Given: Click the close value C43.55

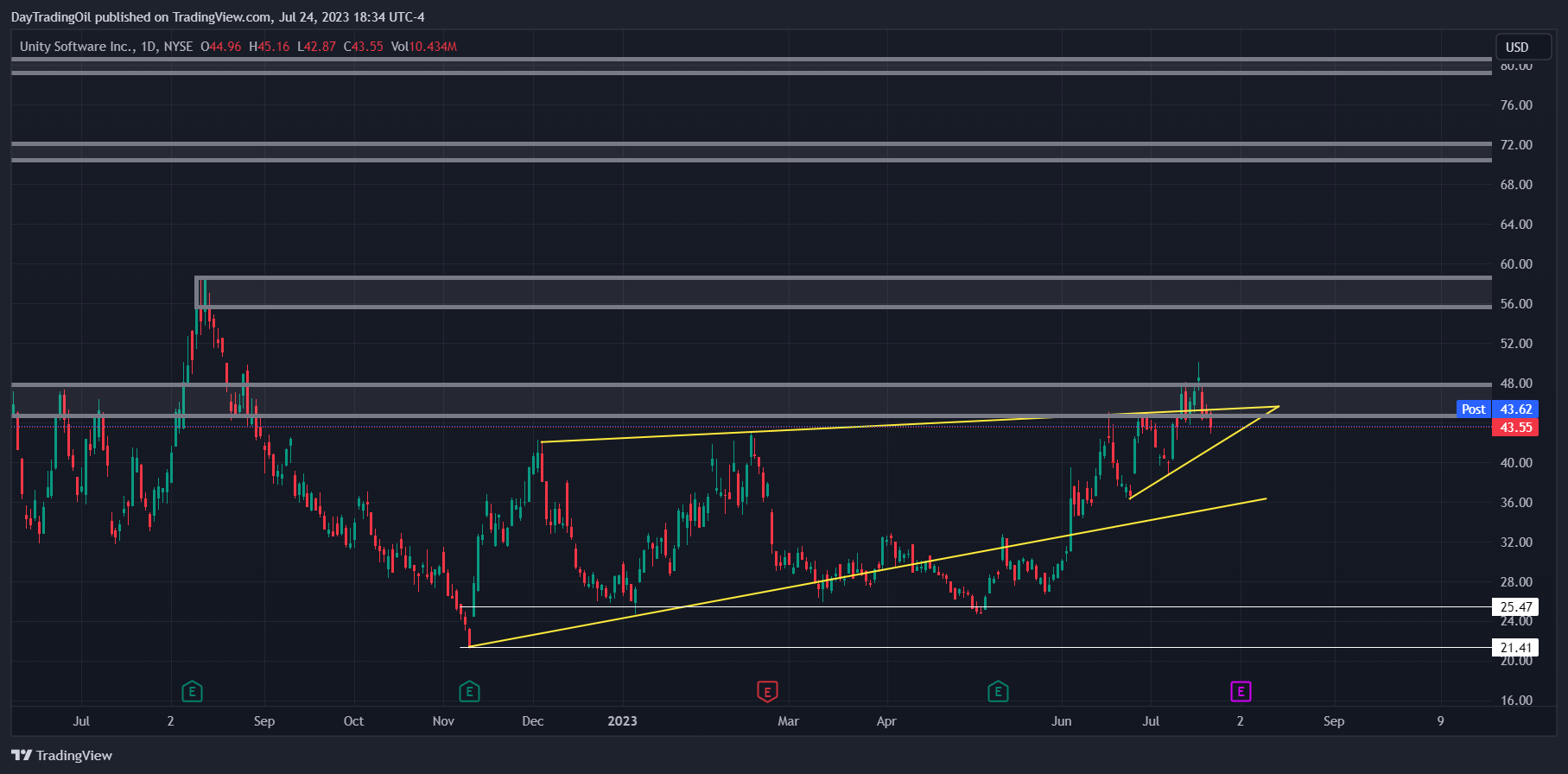Looking at the screenshot, I should coord(364,47).
